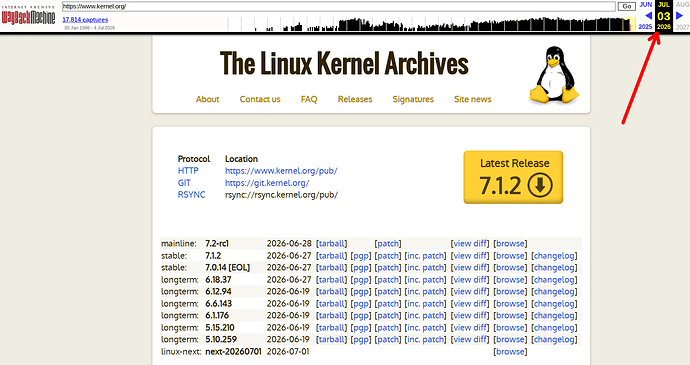Select JUN in the Wayback month navigation

(646, 4)
